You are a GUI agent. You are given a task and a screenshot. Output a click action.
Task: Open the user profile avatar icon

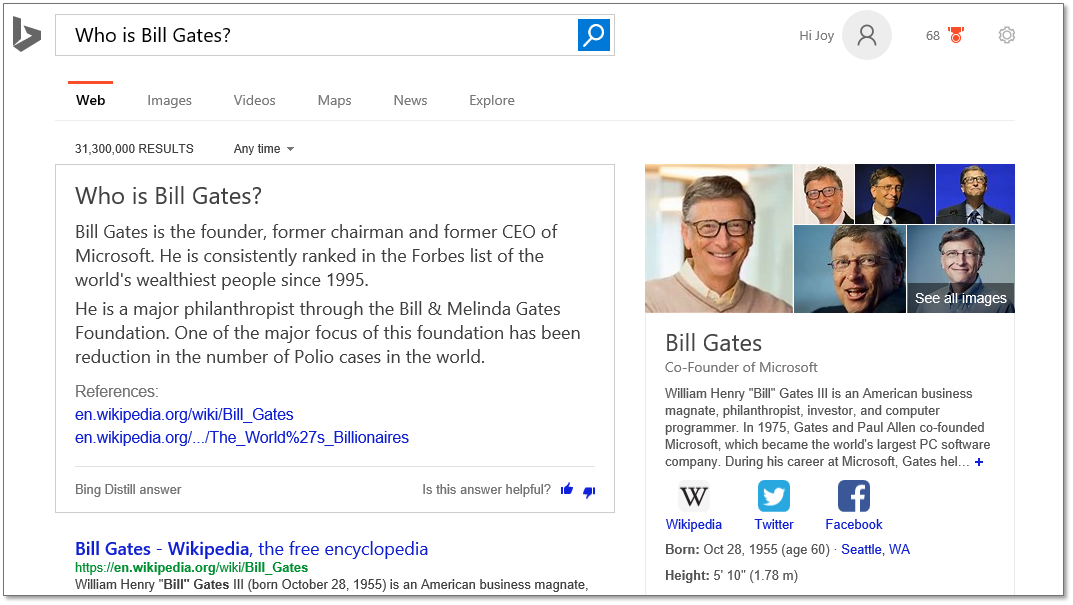point(866,35)
